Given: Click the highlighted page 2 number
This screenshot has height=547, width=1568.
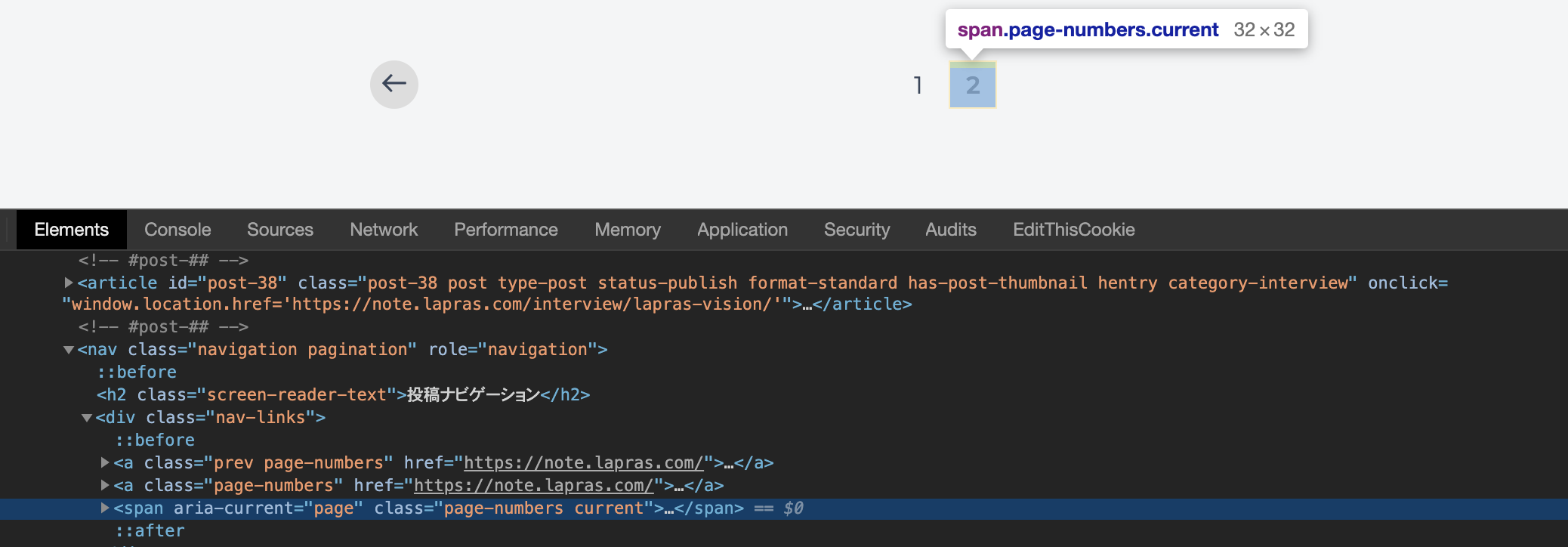Looking at the screenshot, I should click(x=973, y=85).
